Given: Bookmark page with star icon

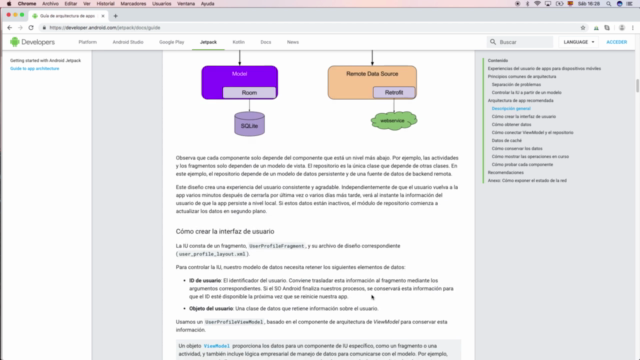Looking at the screenshot, I should tap(583, 28).
